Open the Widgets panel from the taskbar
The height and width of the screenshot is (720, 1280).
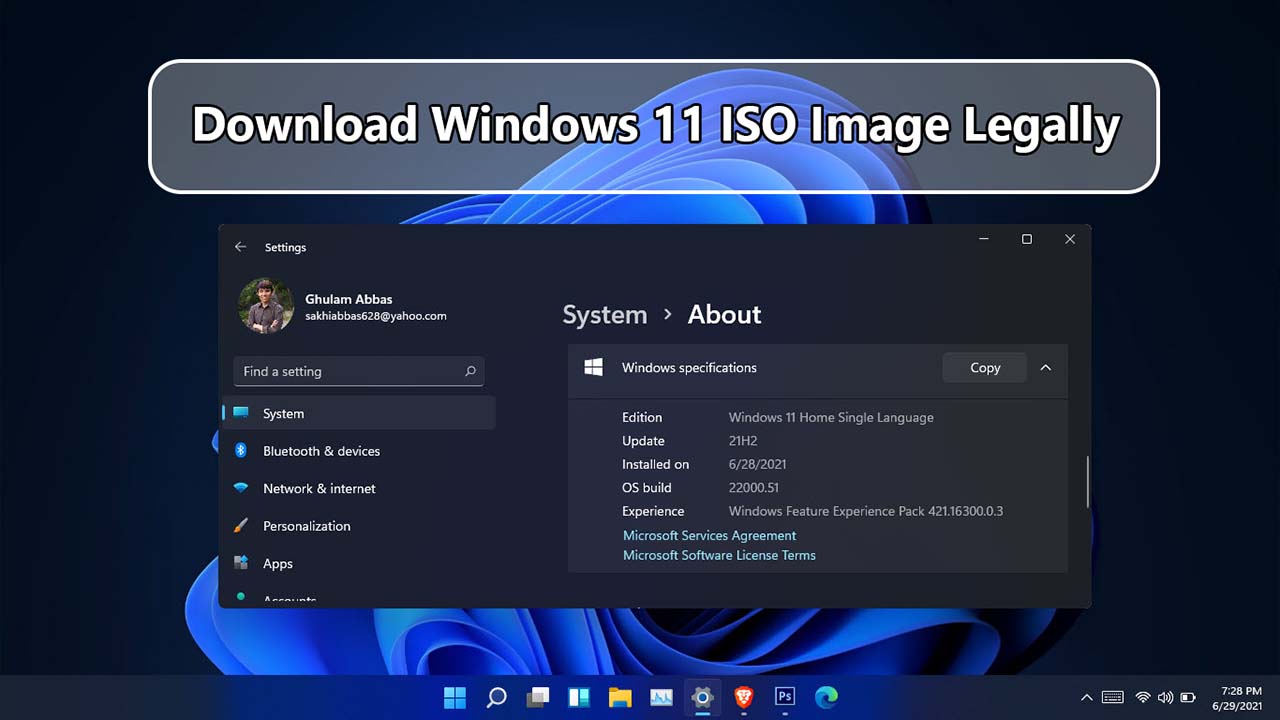(x=579, y=697)
